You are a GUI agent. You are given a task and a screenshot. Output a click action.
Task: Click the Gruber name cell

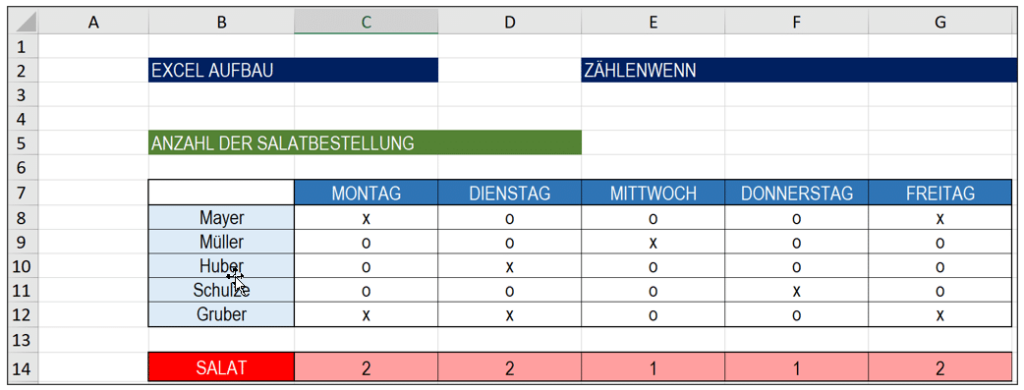click(x=221, y=314)
